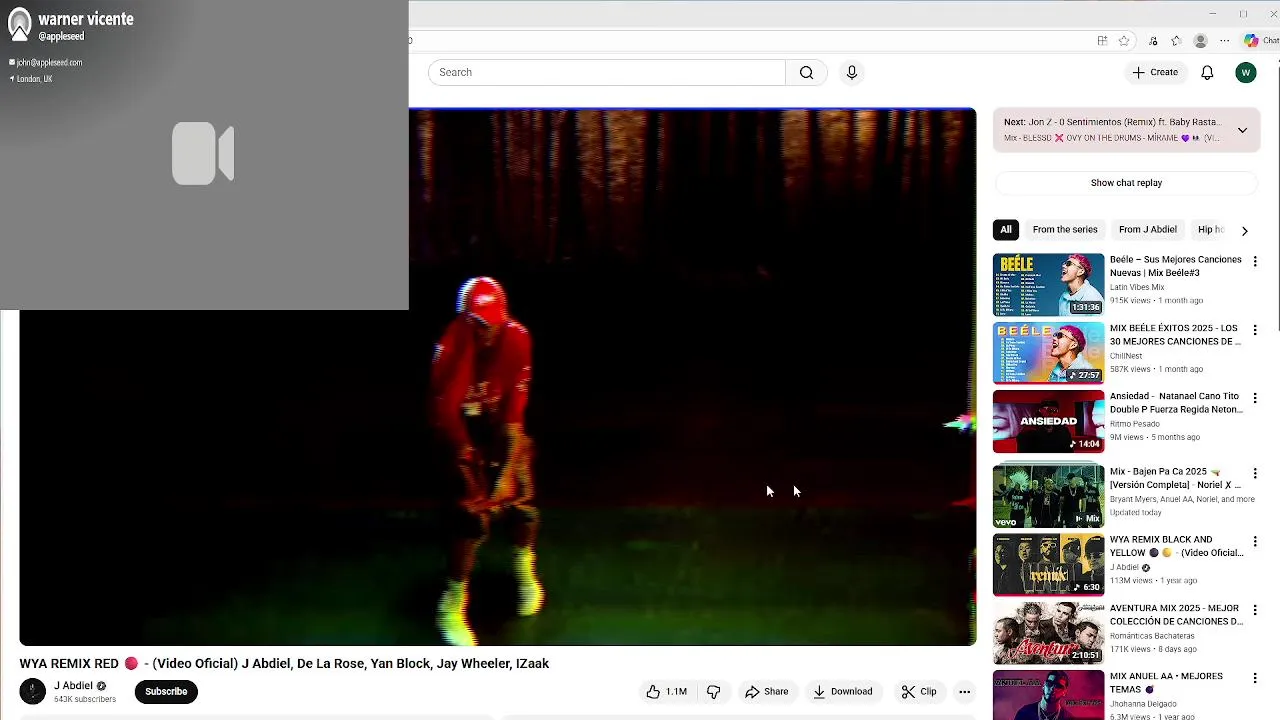Click Románticas Bachateras channel name

click(1152, 636)
